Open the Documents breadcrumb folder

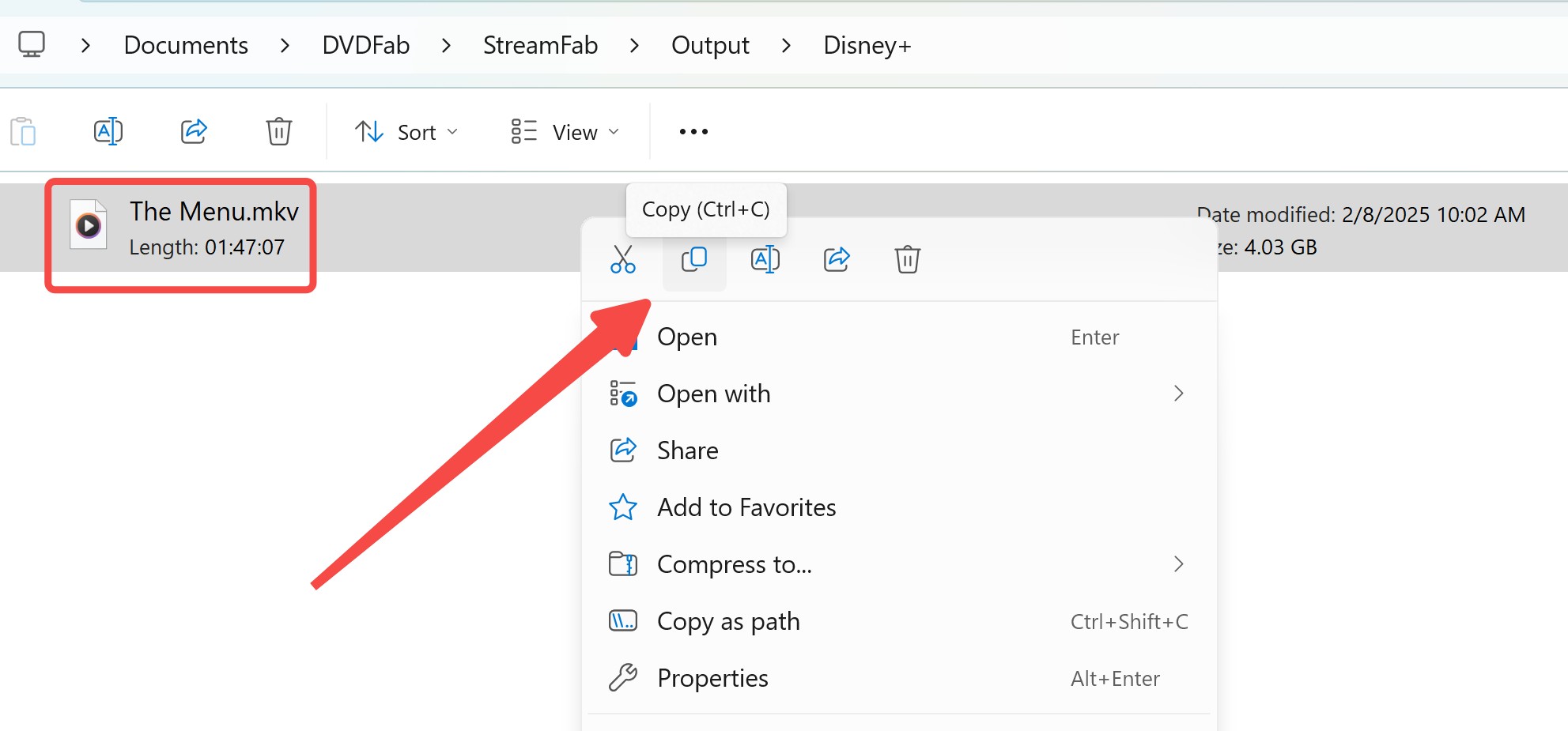[186, 45]
